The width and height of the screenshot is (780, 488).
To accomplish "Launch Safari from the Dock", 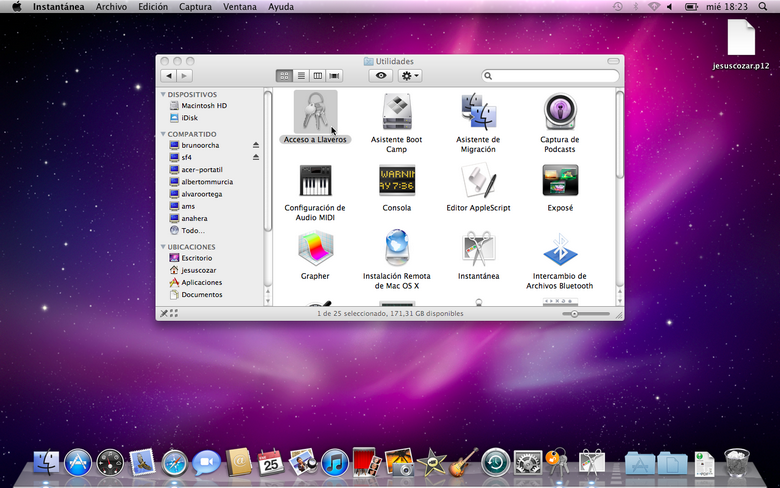I will point(175,463).
